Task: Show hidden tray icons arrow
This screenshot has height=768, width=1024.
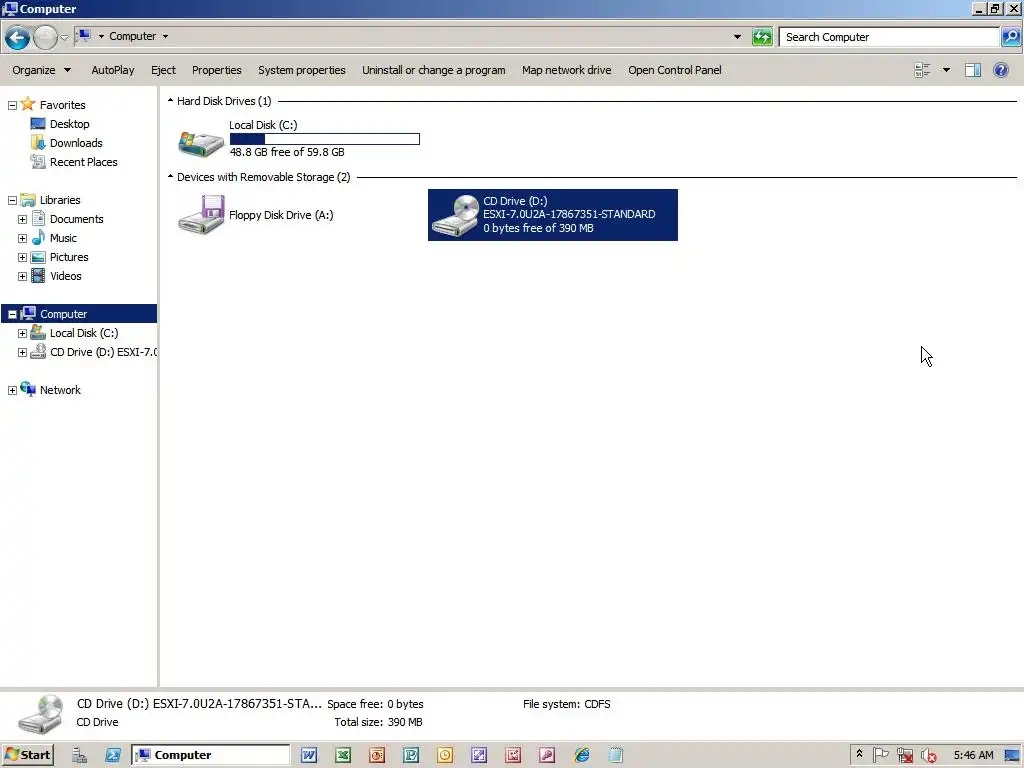Action: click(x=859, y=754)
